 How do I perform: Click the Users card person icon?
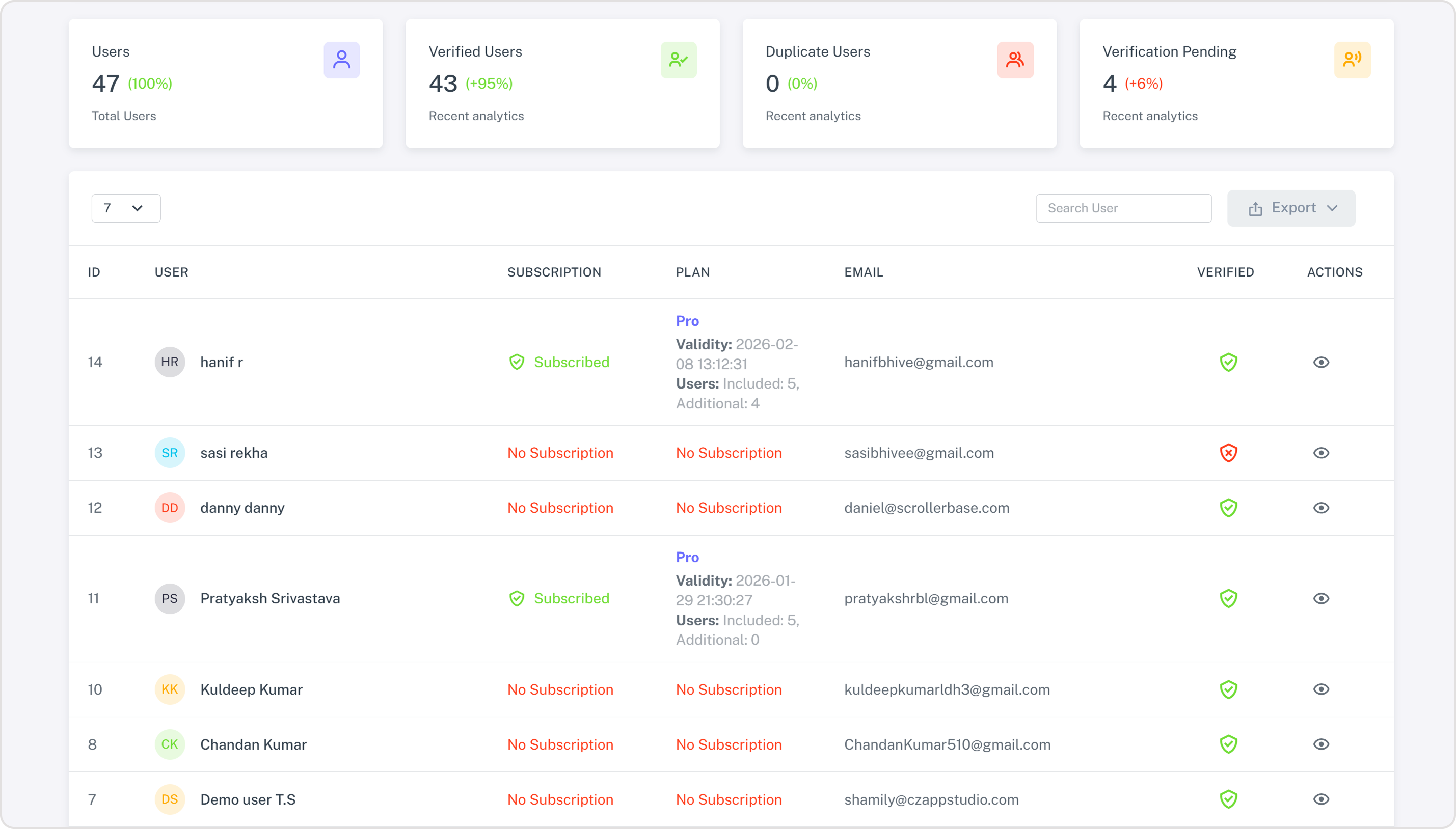[x=342, y=60]
